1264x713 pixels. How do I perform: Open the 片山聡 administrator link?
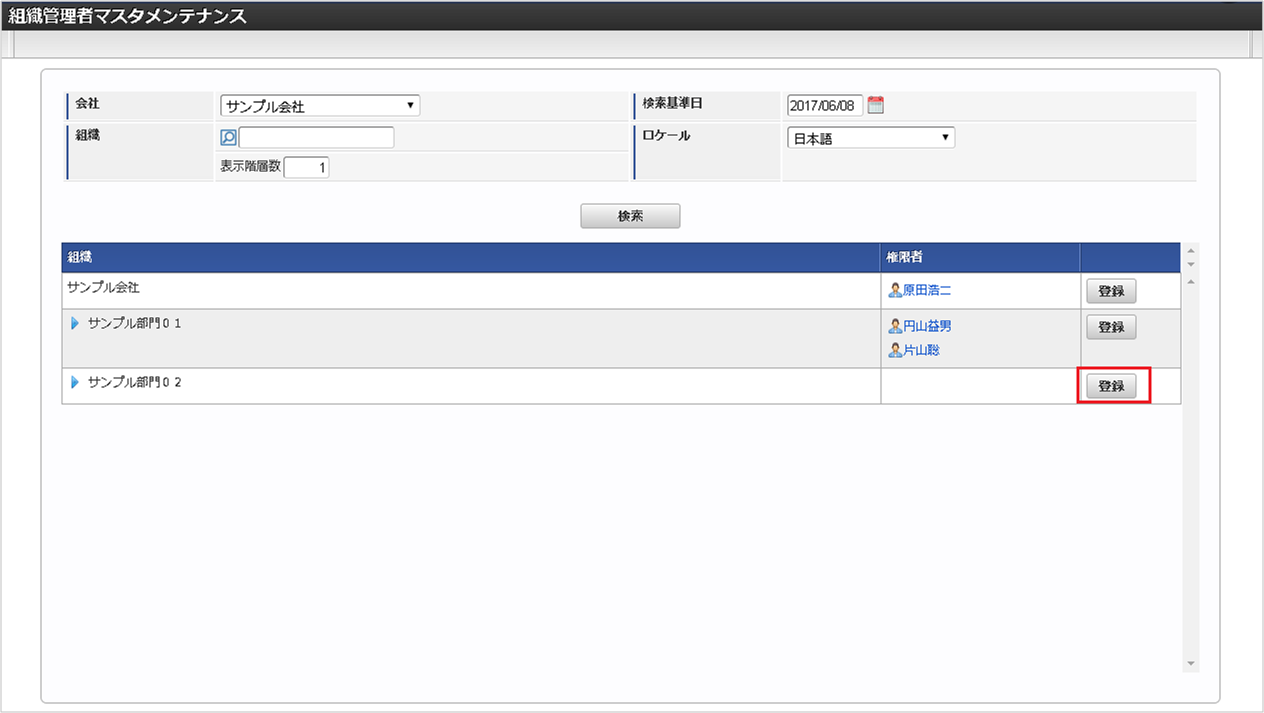tap(921, 351)
